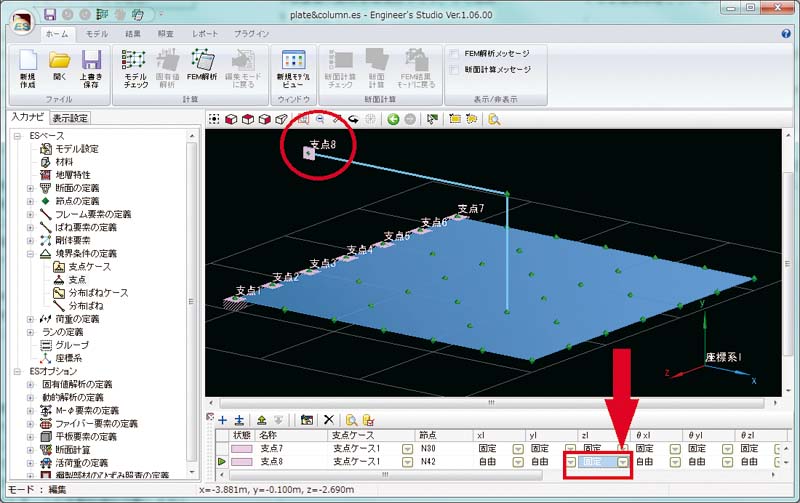The image size is (800, 503).
Task: Click the green back arrow icon
Action: tap(393, 119)
